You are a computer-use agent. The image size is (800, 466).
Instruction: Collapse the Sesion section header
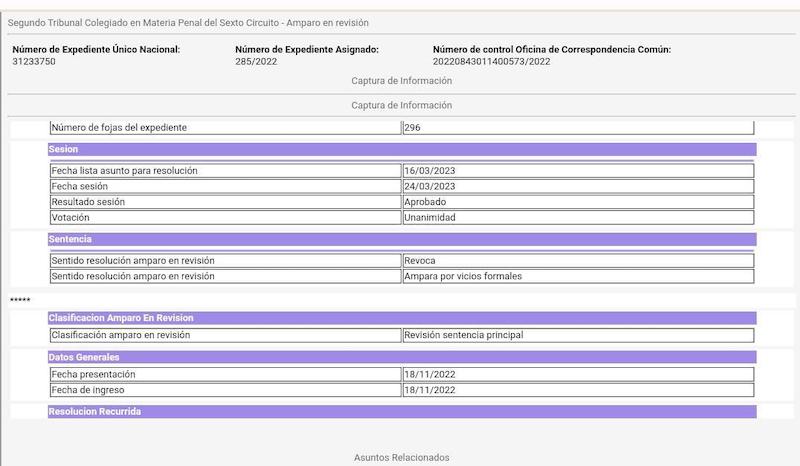(401, 149)
